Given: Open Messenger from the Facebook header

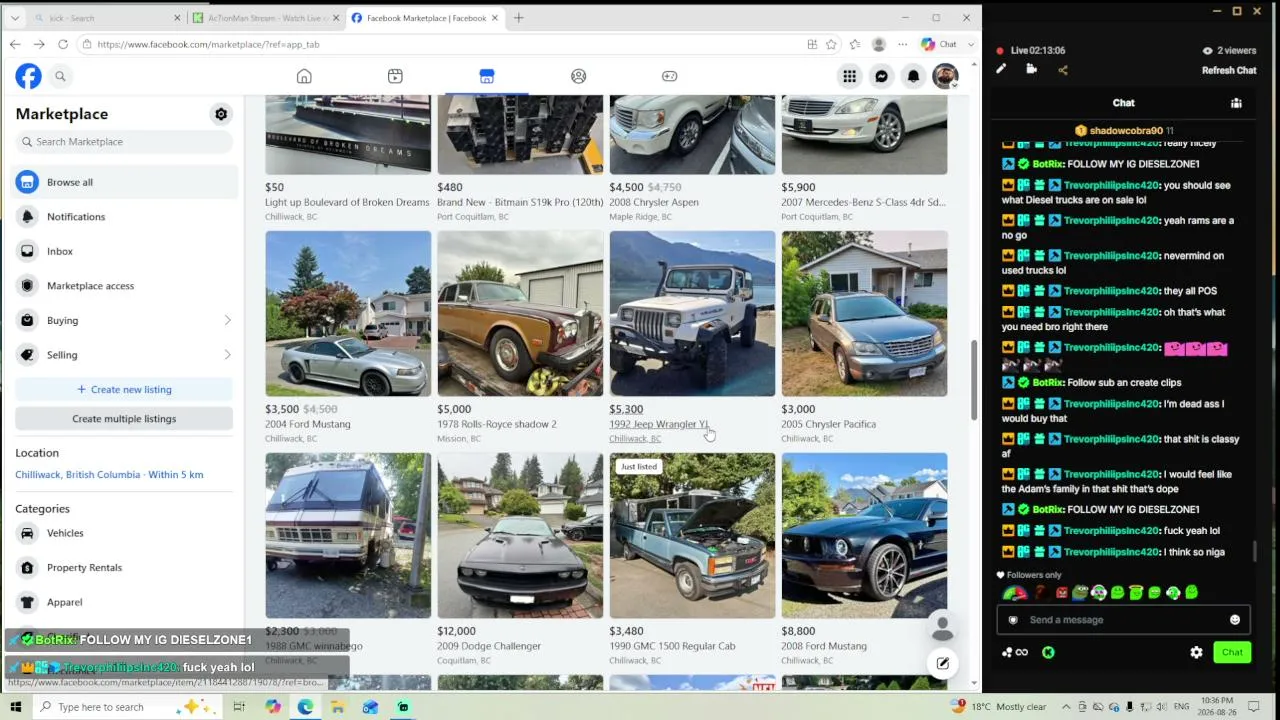Looking at the screenshot, I should [x=881, y=76].
